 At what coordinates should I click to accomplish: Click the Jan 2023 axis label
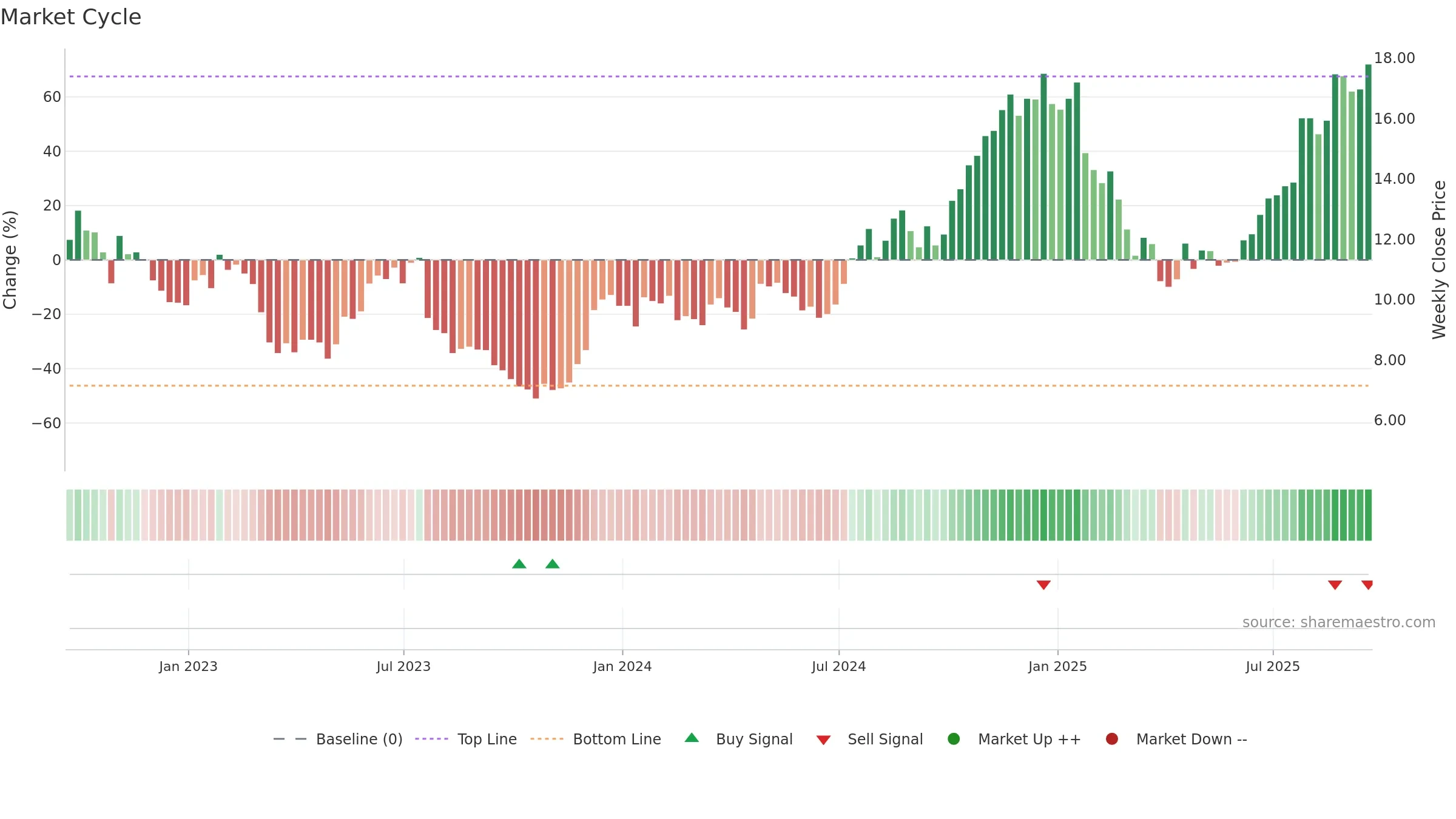pos(188,667)
